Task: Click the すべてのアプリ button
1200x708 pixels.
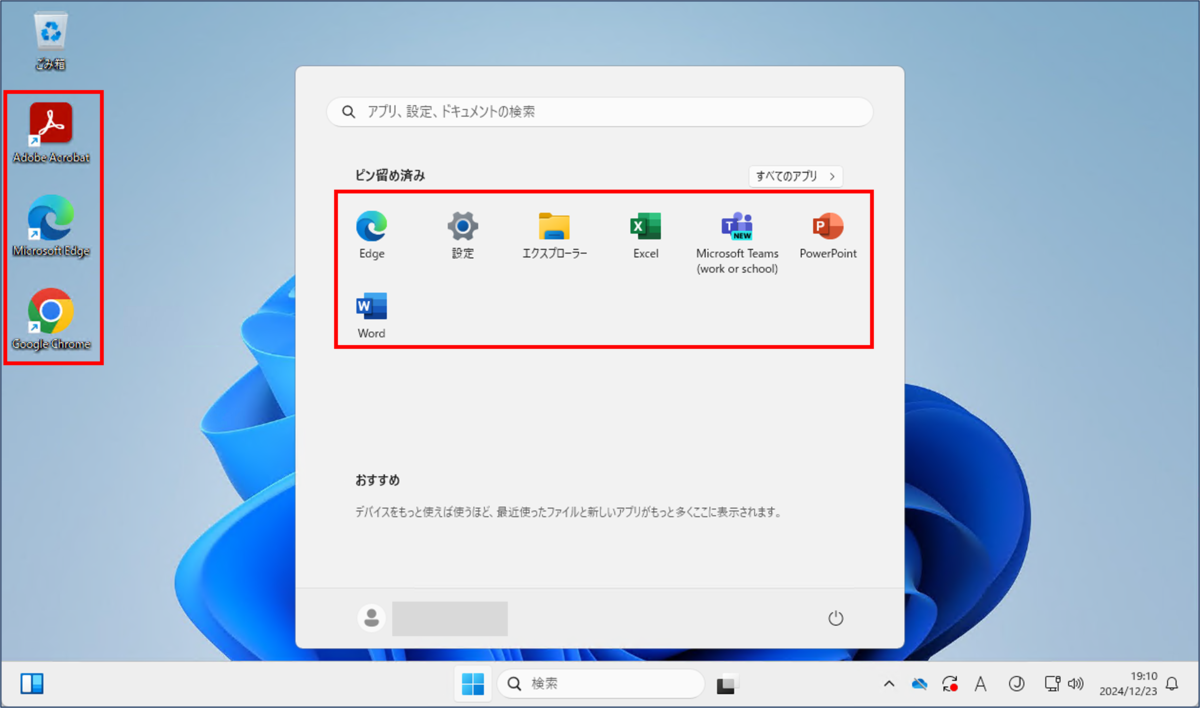Action: (796, 176)
